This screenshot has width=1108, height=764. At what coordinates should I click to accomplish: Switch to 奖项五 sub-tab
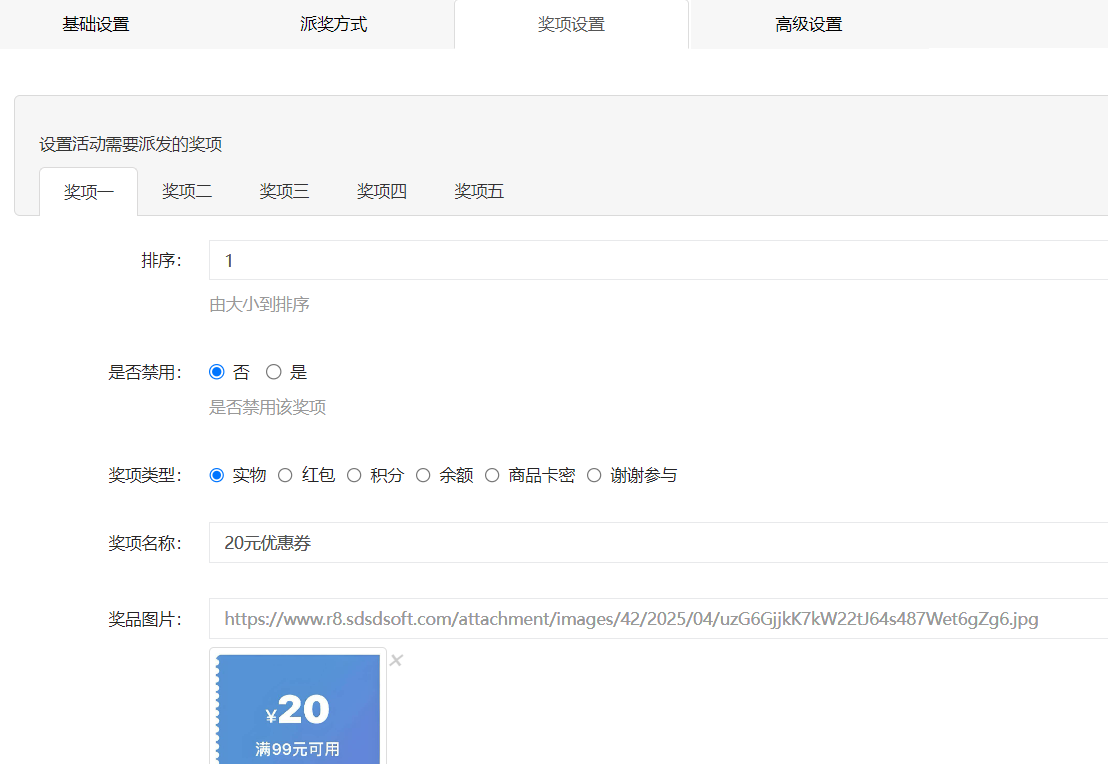click(479, 191)
